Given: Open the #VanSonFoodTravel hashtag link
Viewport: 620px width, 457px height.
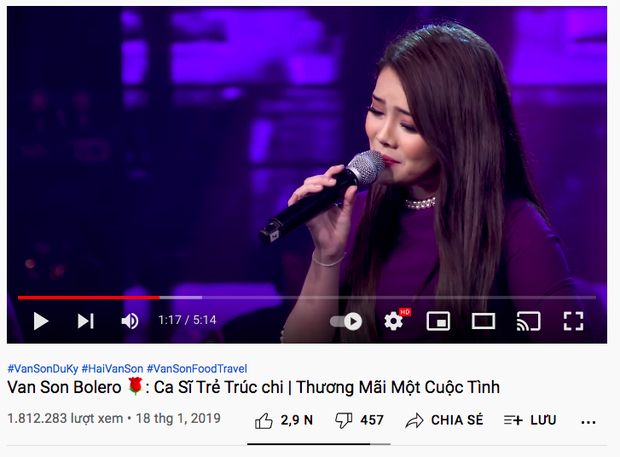Looking at the screenshot, I should [x=197, y=369].
